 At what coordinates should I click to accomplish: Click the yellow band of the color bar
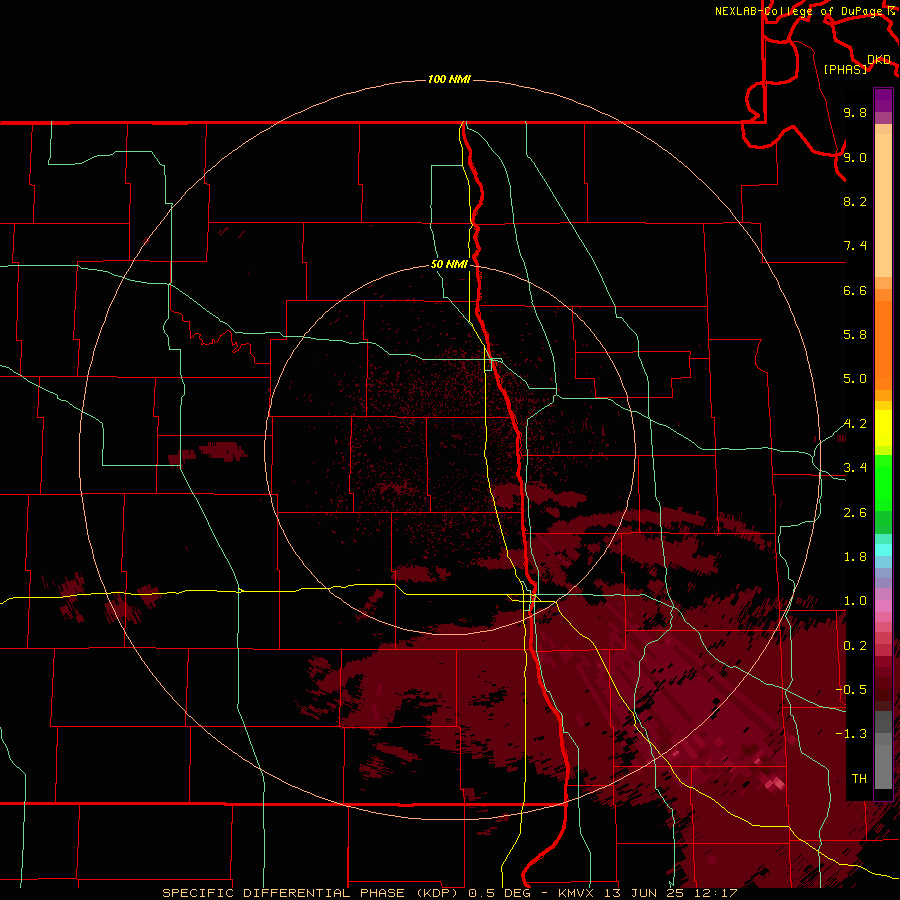point(883,428)
